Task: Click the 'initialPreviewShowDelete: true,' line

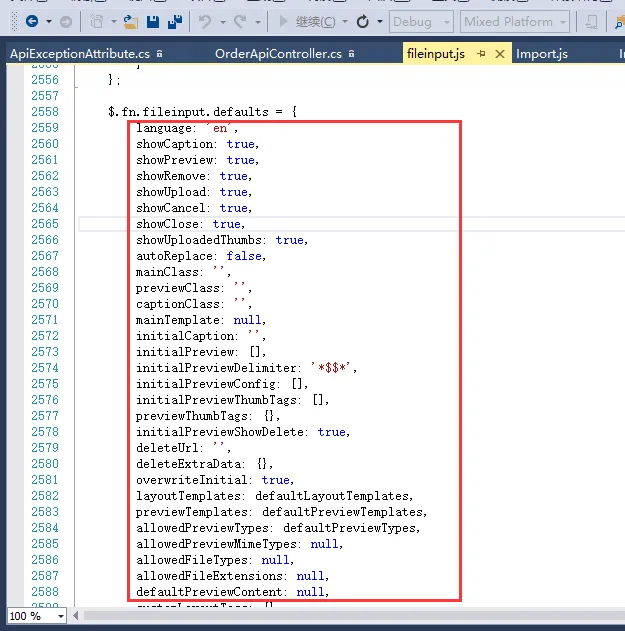Action: (243, 432)
